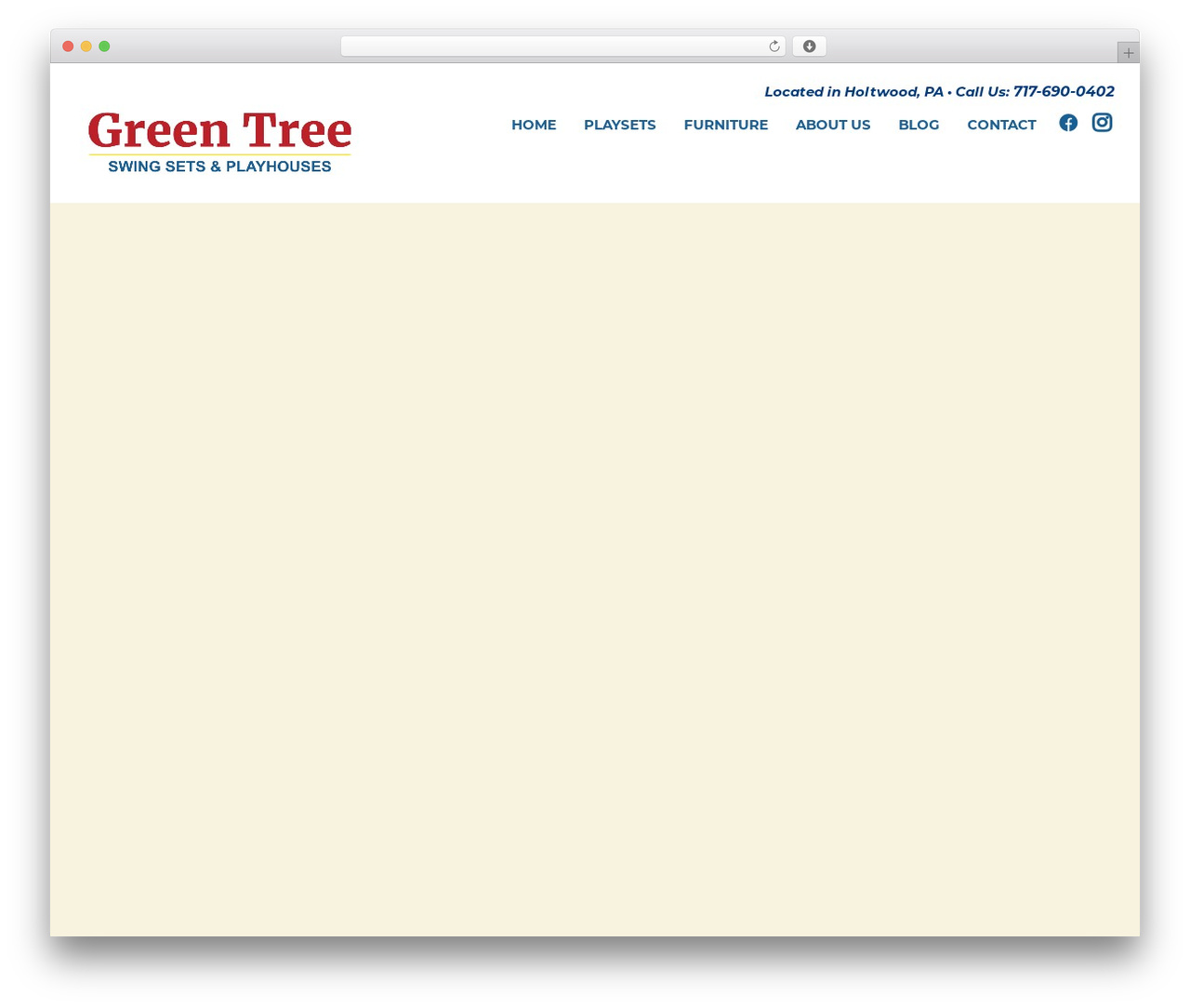This screenshot has height=1008, width=1190.
Task: Open the Playsets menu item
Action: click(620, 125)
